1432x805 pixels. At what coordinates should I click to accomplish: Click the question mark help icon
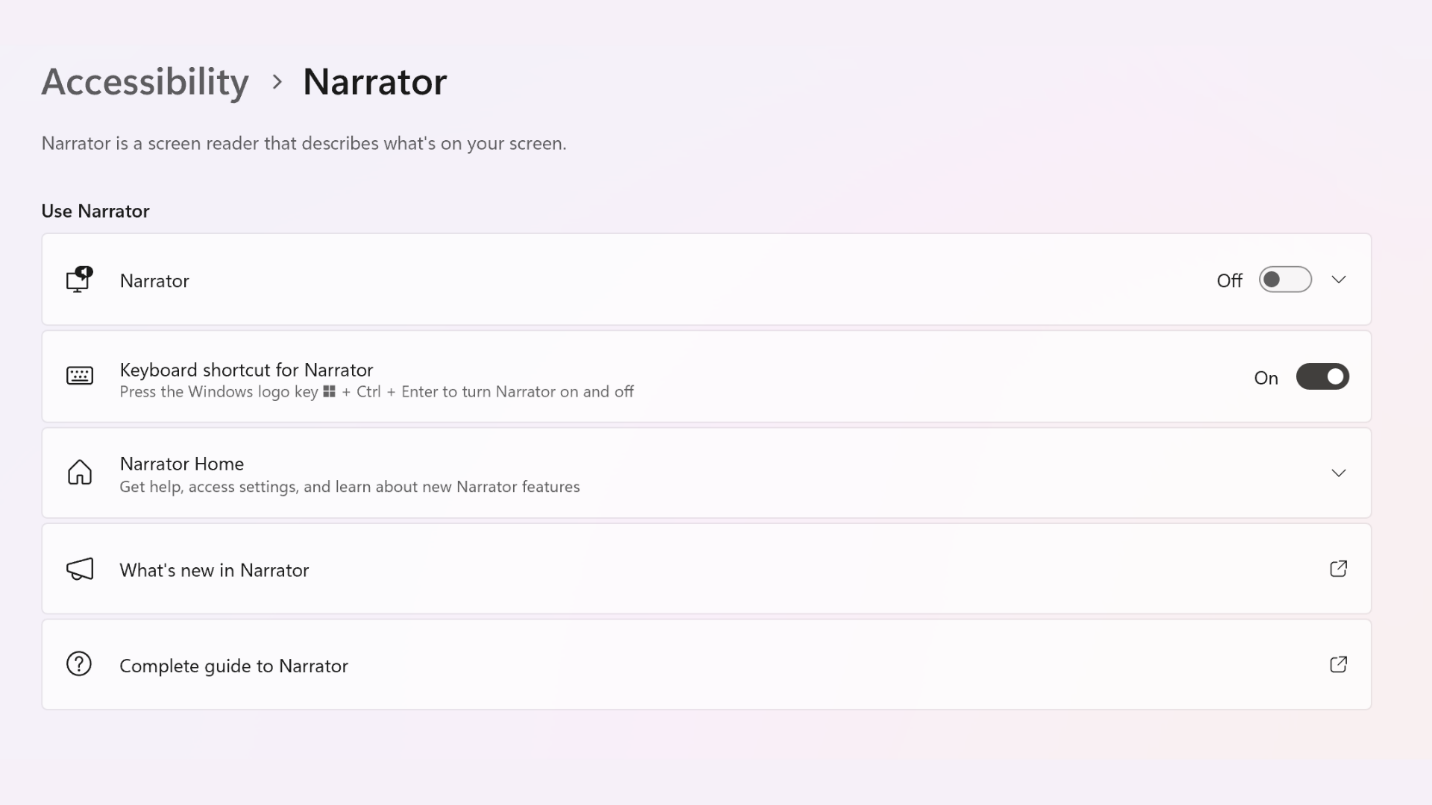tap(79, 664)
